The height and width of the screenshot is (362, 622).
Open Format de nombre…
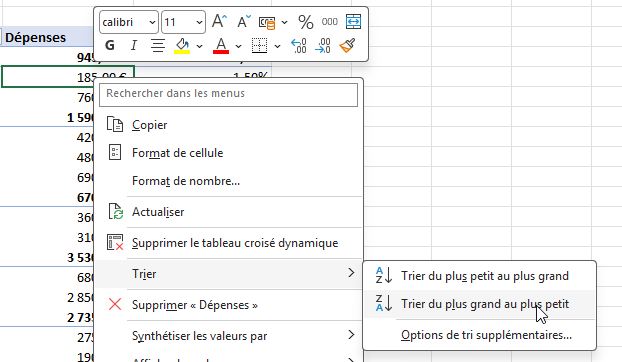coord(228,181)
